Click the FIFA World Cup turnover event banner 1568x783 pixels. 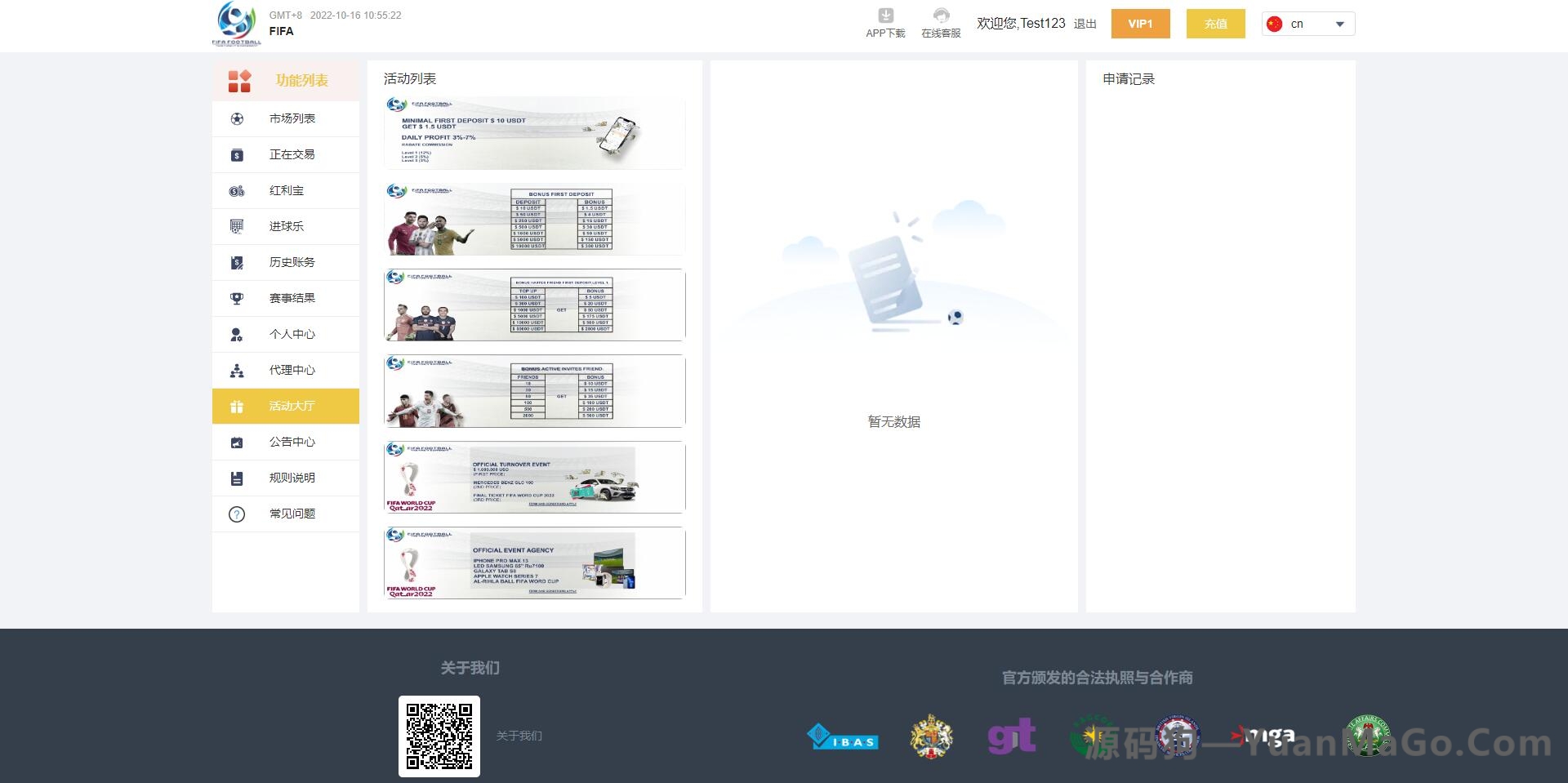(534, 477)
